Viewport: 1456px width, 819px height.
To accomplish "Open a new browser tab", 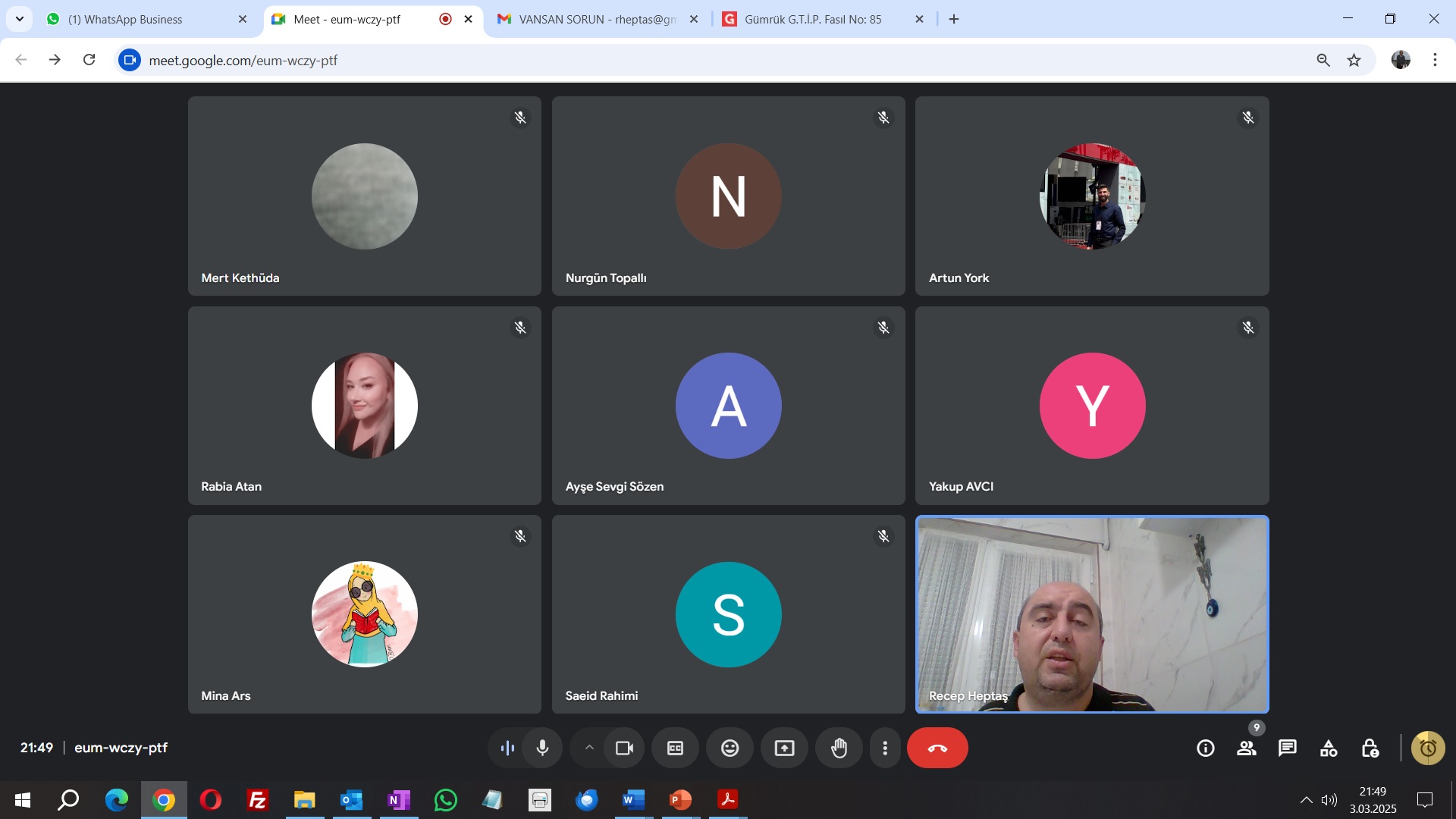I will [954, 19].
